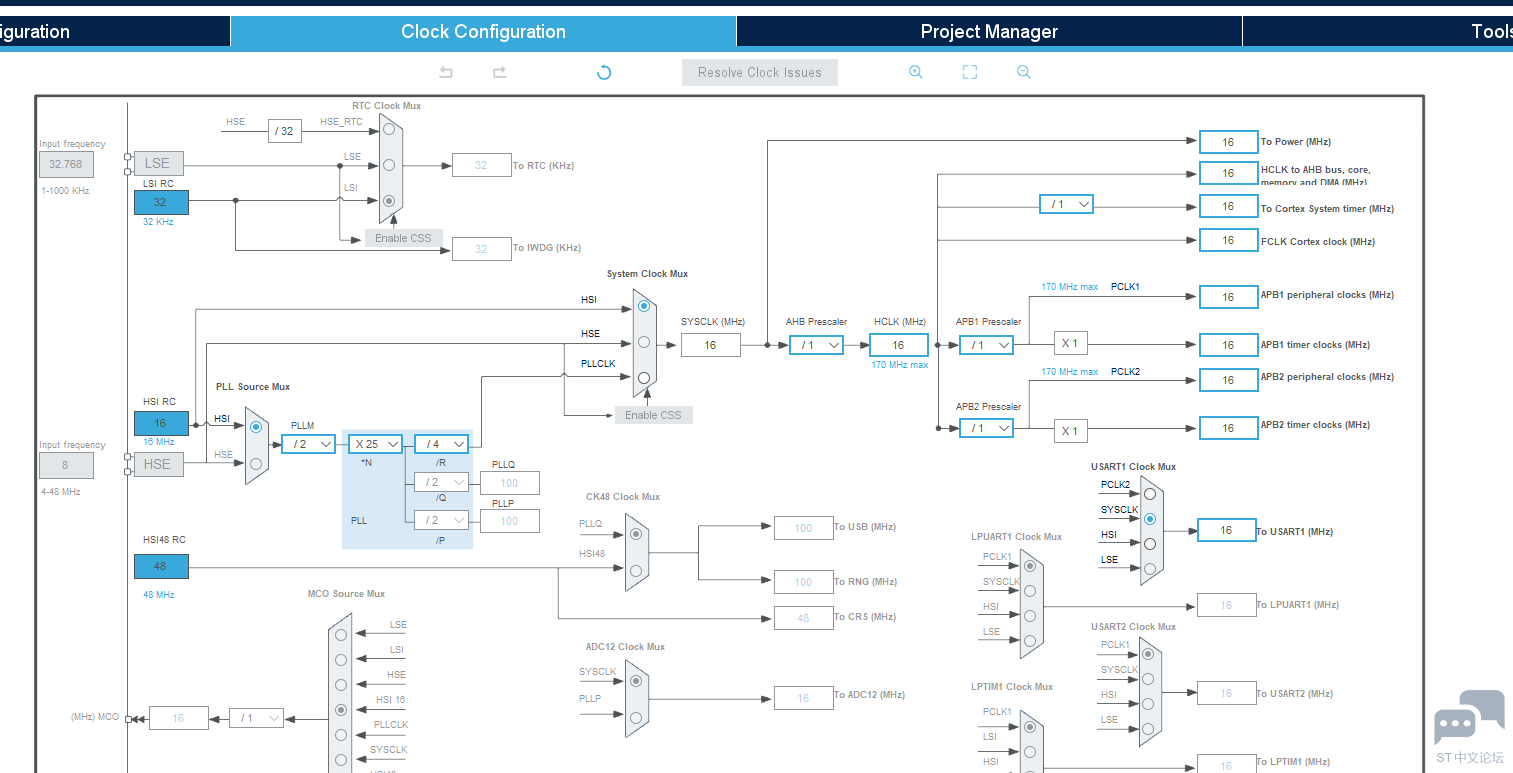This screenshot has height=773, width=1513.
Task: Select LSE in USART1 Clock Mux
Action: [x=1150, y=569]
